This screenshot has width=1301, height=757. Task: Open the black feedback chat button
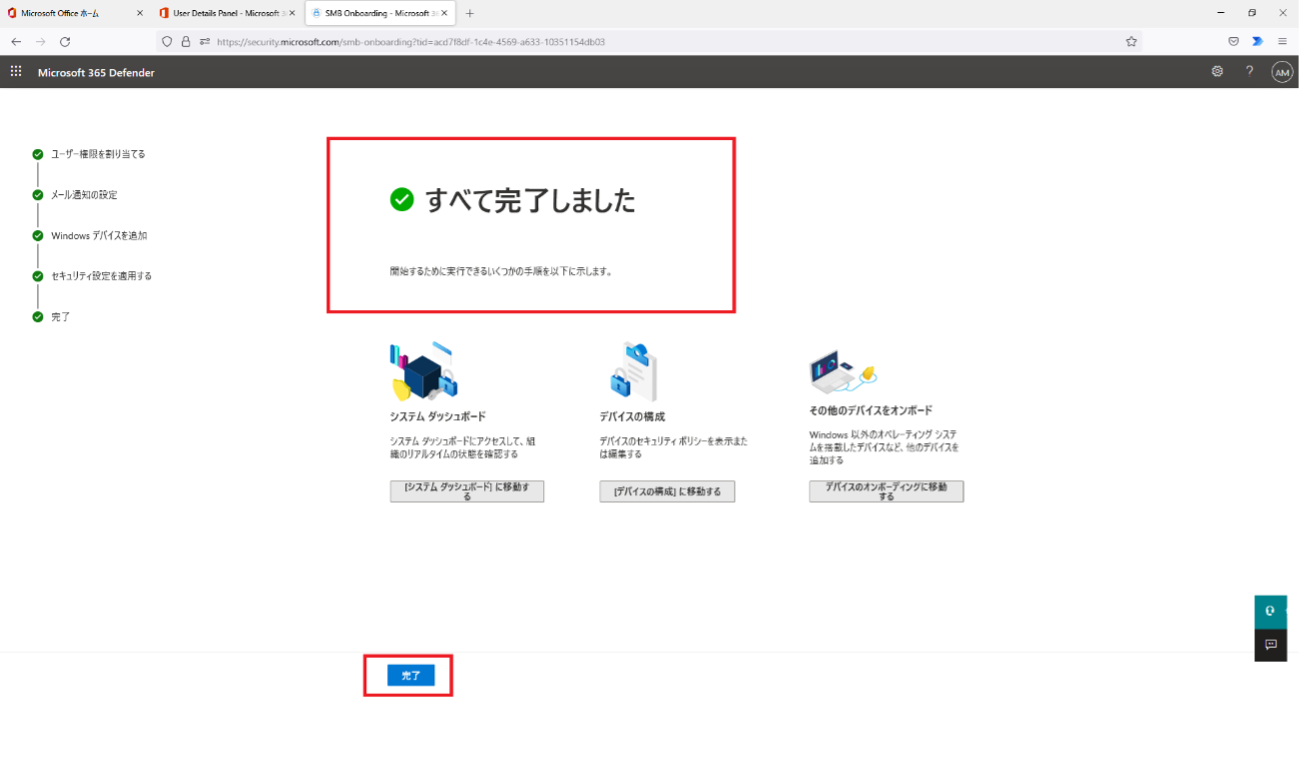click(1270, 645)
